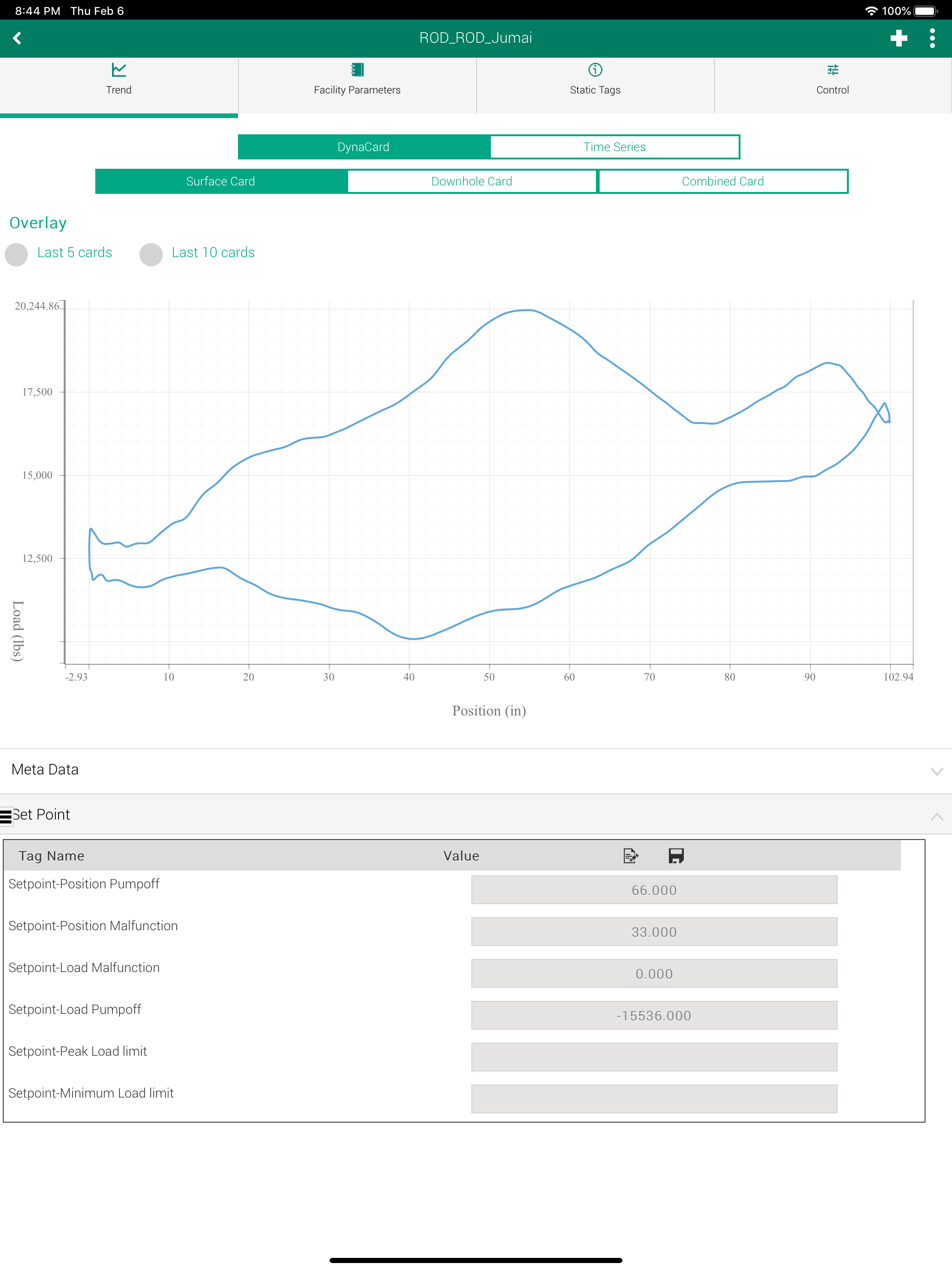Open the three-dot overflow menu

pyautogui.click(x=932, y=38)
